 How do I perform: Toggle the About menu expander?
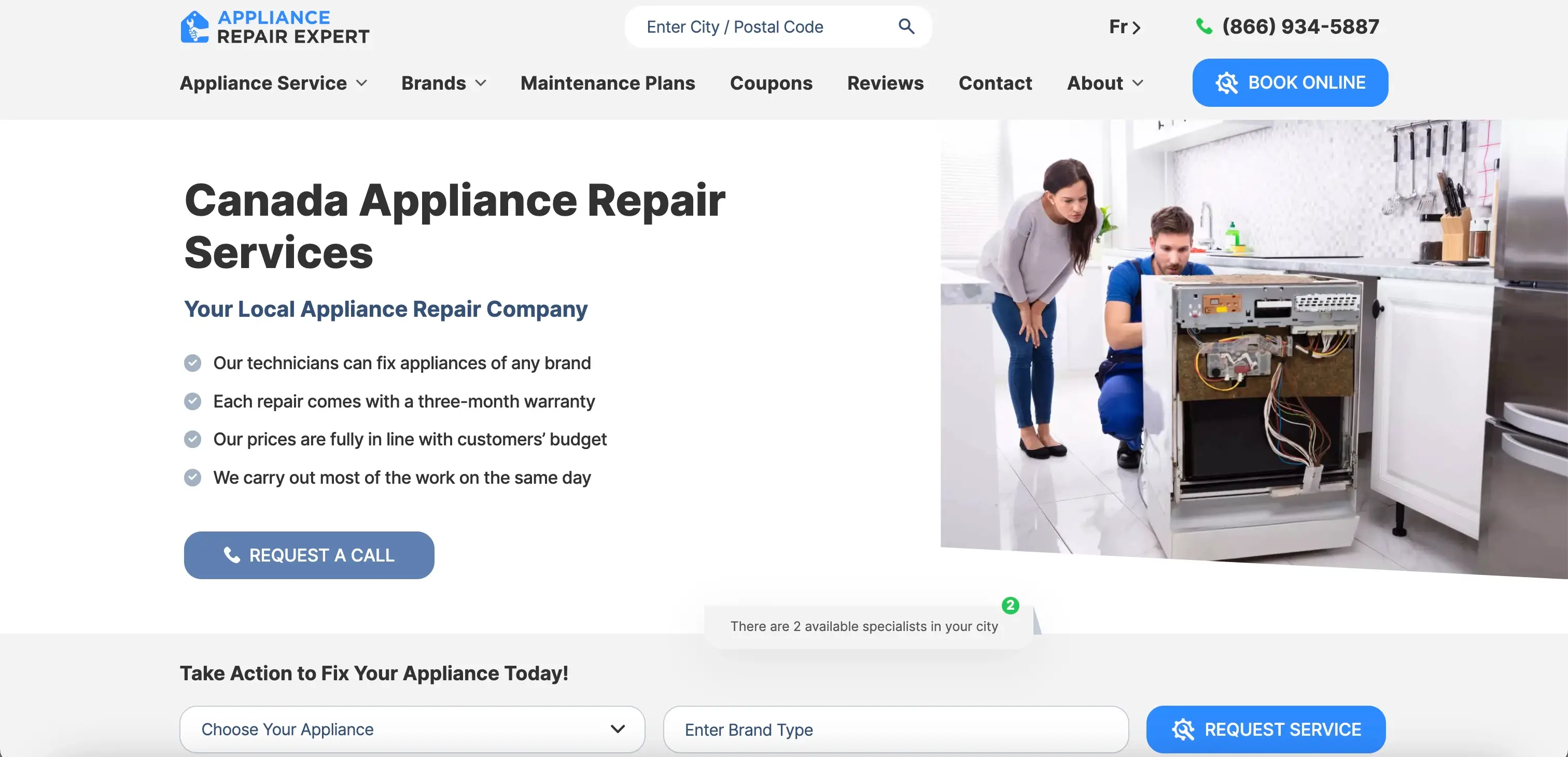tap(1143, 83)
